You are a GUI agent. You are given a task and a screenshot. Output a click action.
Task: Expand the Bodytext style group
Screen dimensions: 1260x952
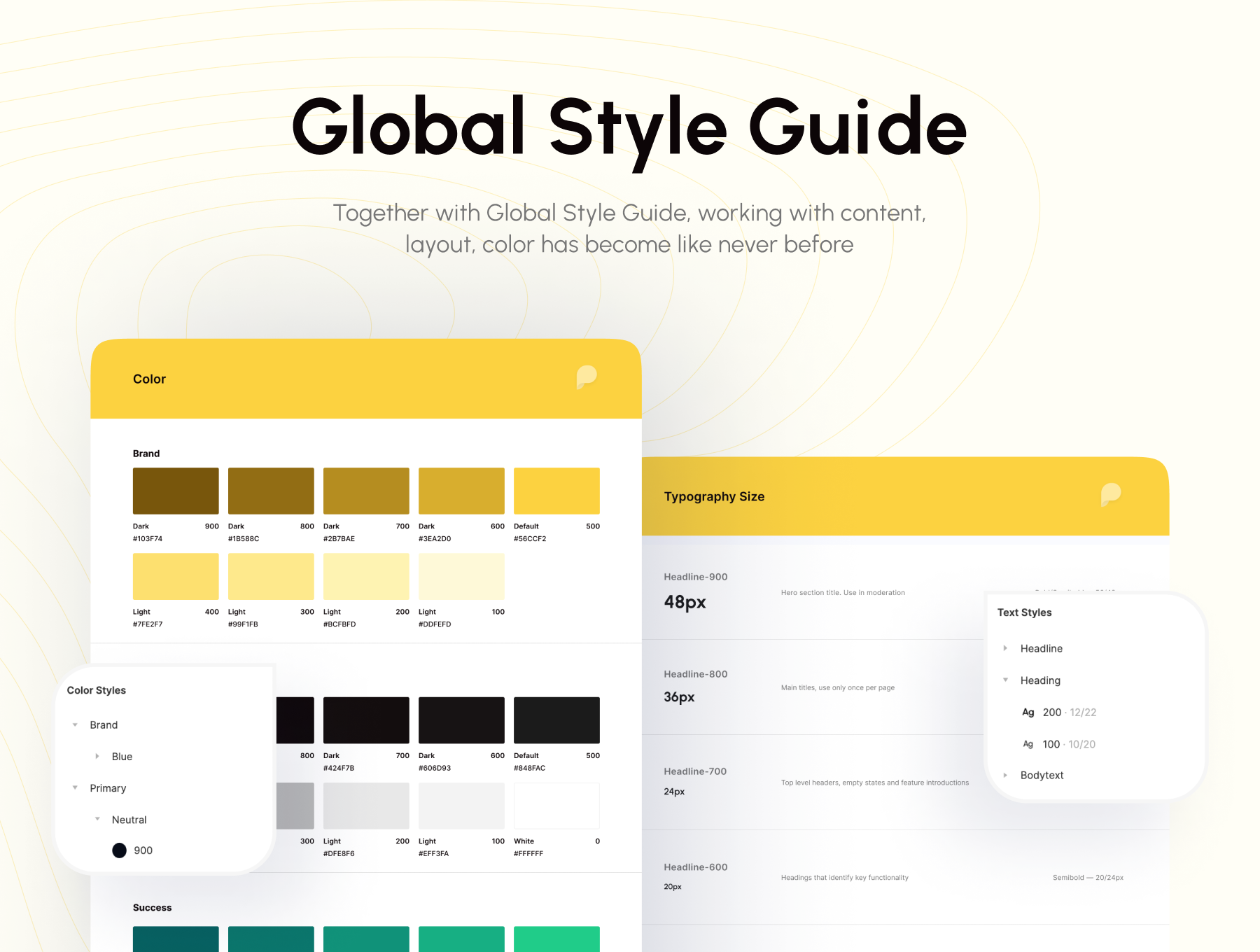pyautogui.click(x=1005, y=776)
